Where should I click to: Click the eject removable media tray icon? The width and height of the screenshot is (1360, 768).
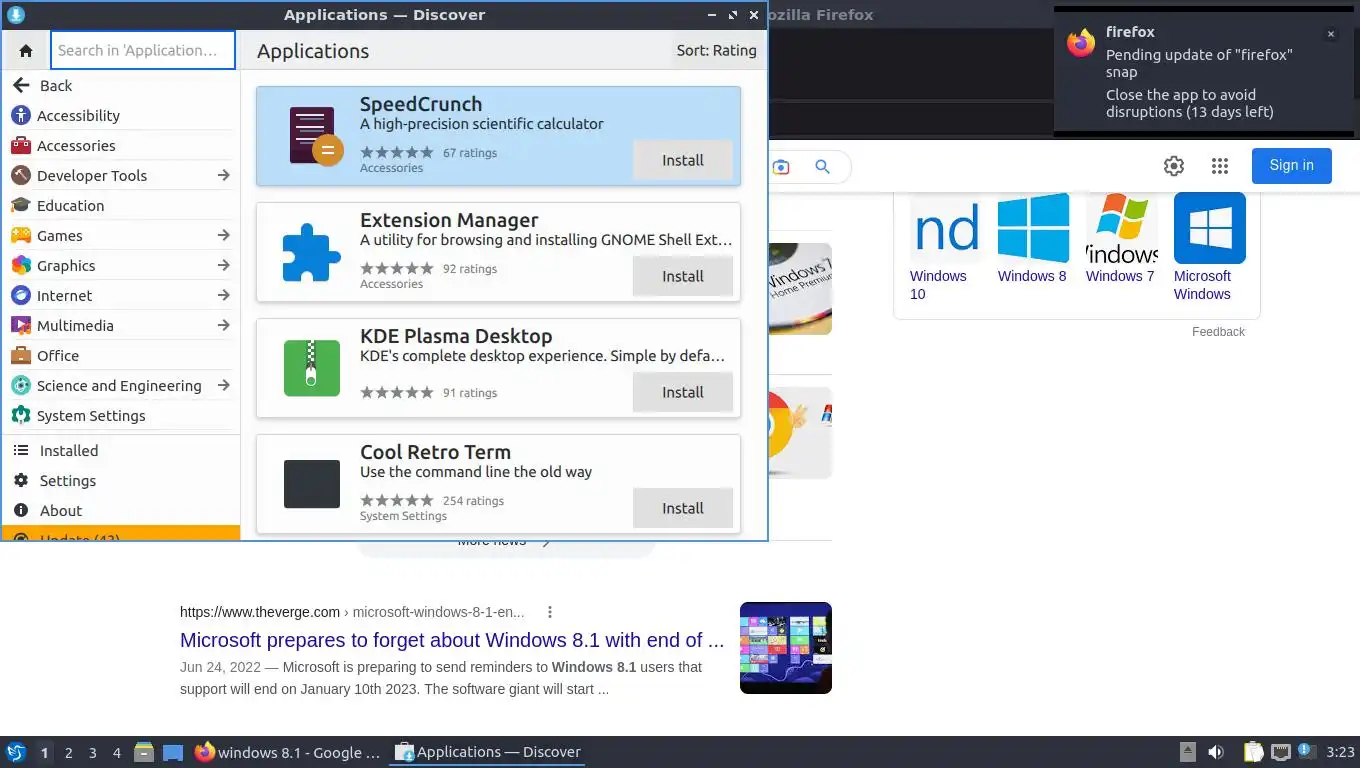[x=1188, y=752]
